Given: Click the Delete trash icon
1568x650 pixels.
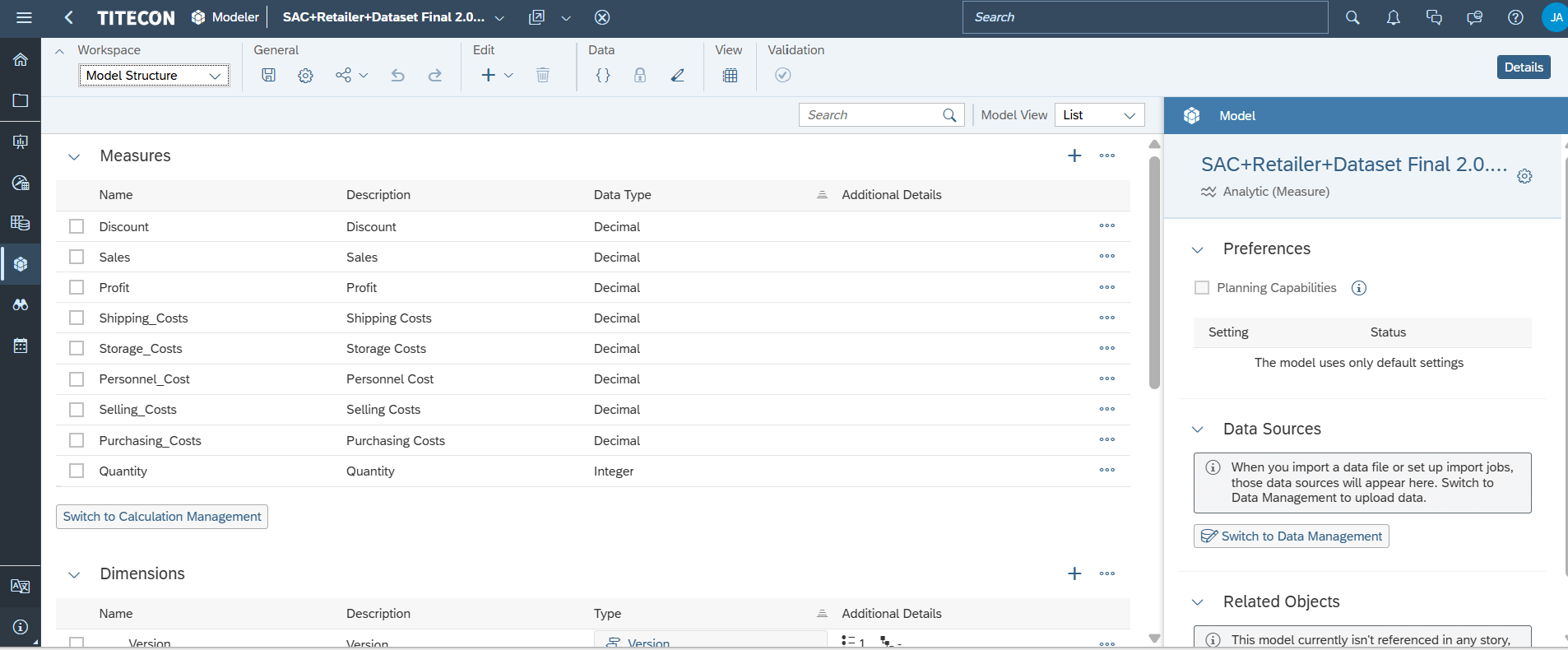Looking at the screenshot, I should click(x=542, y=76).
